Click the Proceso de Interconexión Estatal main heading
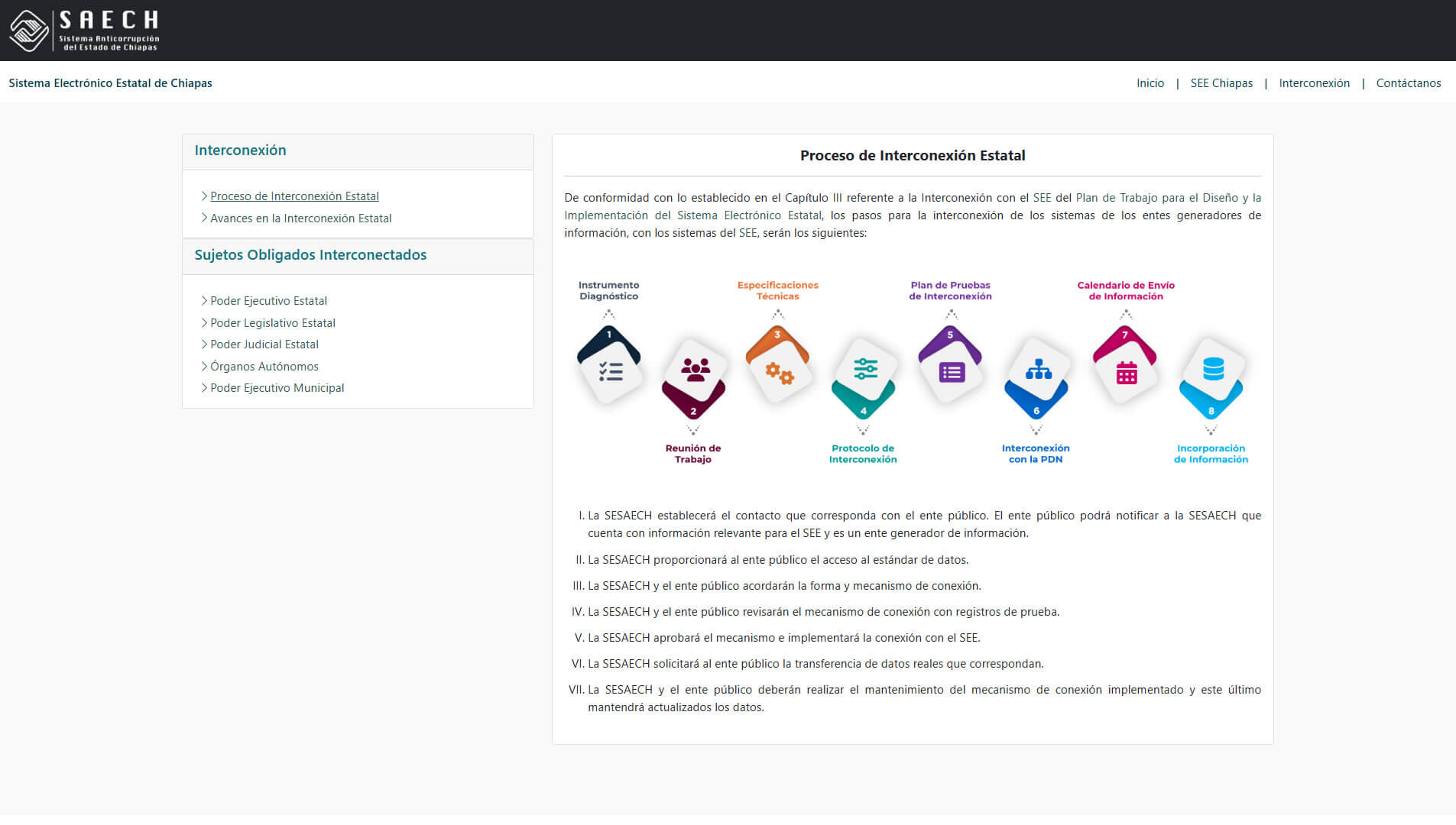 tap(913, 156)
